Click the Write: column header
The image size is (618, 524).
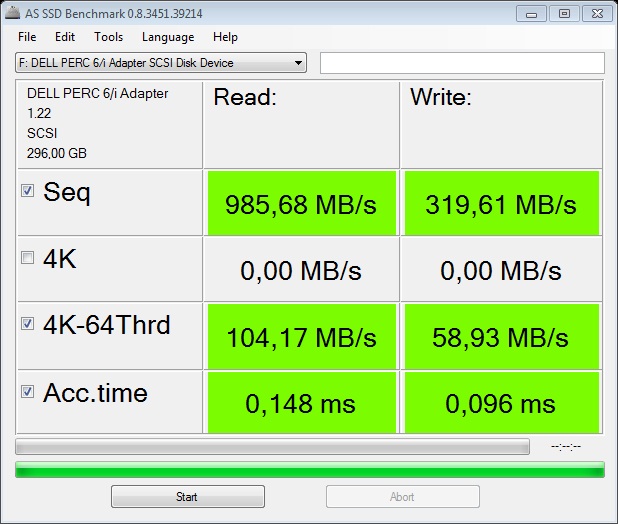pyautogui.click(x=441, y=97)
